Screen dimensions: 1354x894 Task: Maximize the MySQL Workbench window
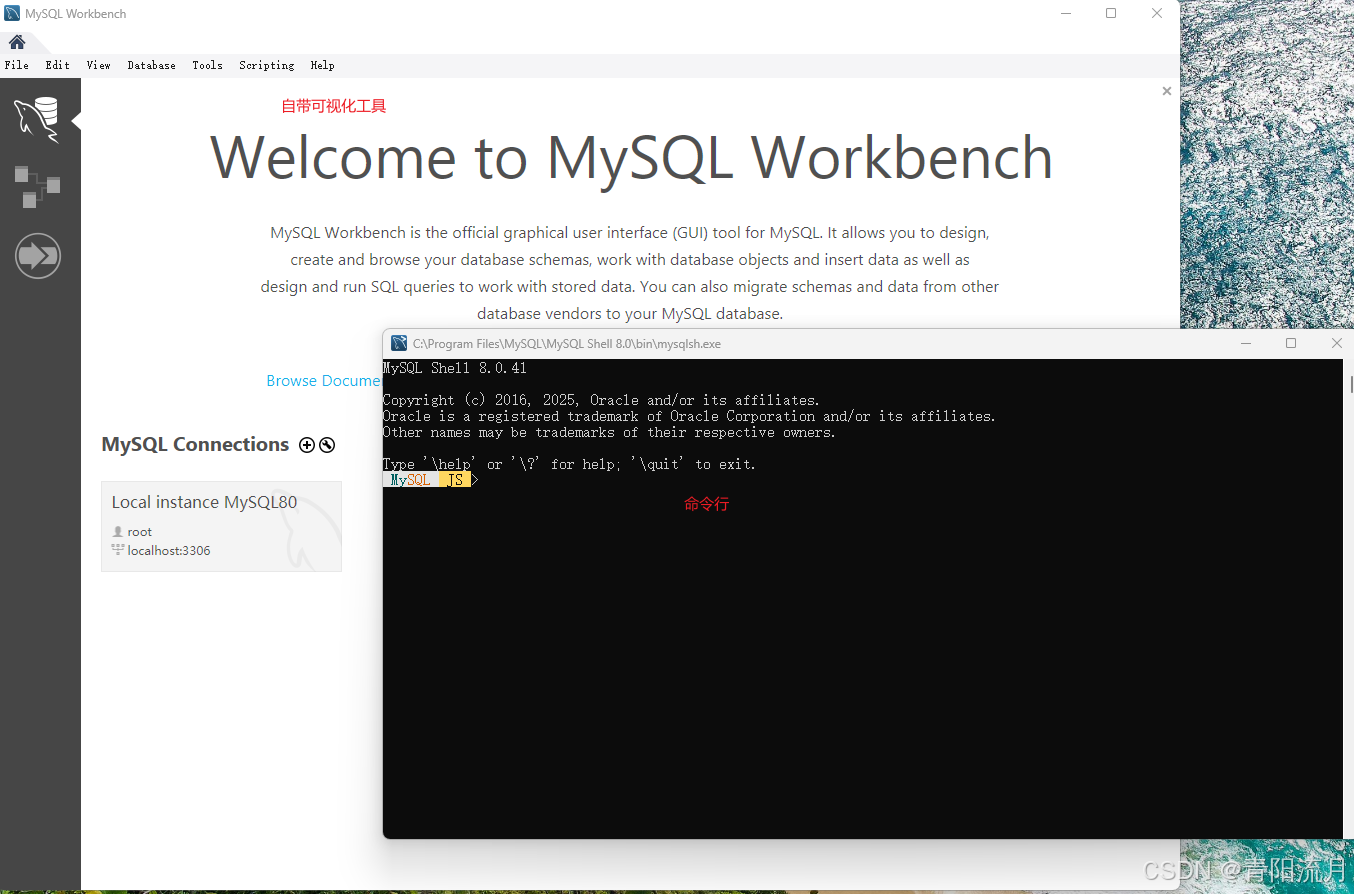(x=1111, y=14)
